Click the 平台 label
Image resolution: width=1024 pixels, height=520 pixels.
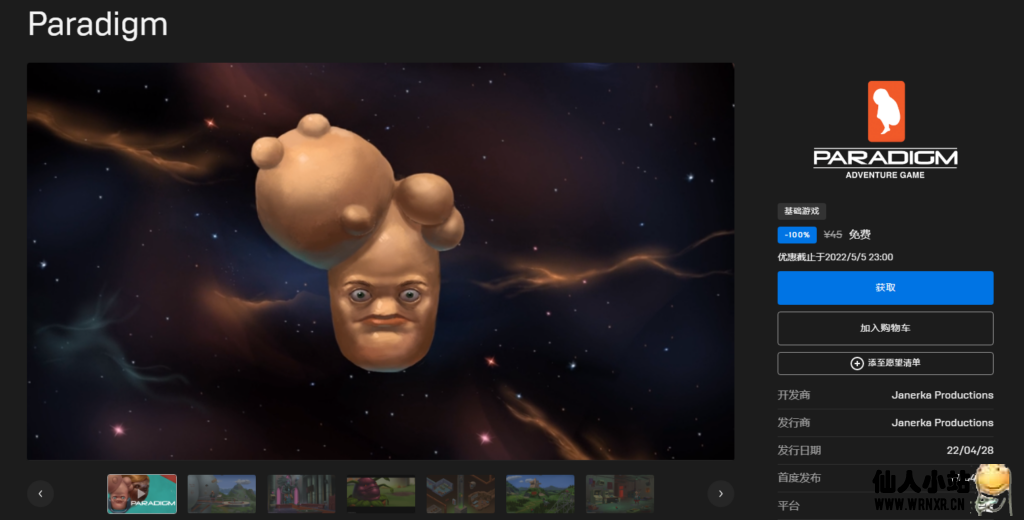point(788,505)
